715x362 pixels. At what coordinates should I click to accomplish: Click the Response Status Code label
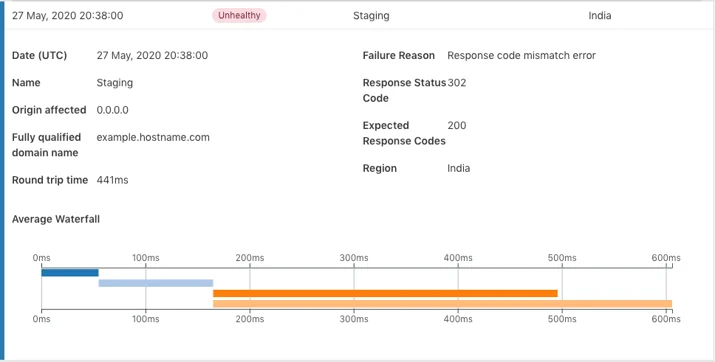coord(404,90)
